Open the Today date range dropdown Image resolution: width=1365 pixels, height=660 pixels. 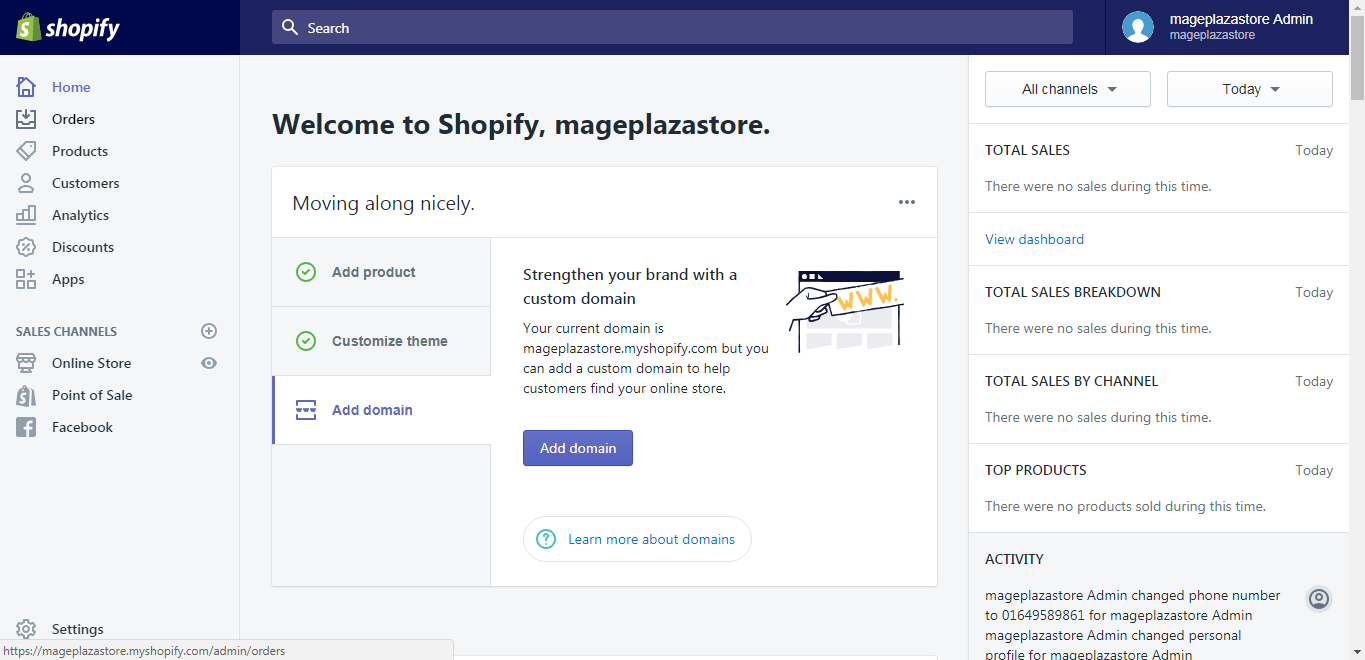pos(1250,89)
